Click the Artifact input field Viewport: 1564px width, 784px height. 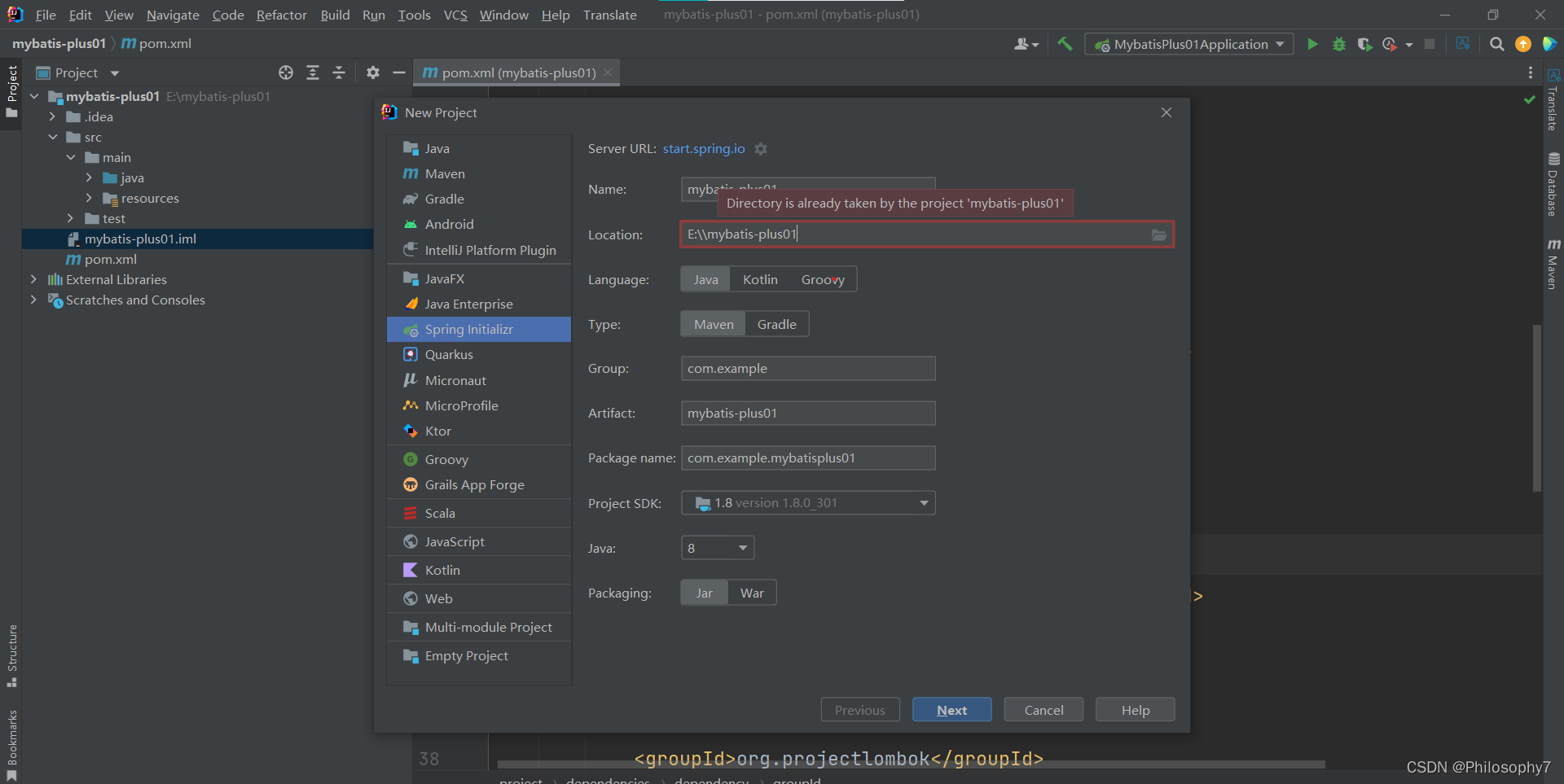click(808, 414)
